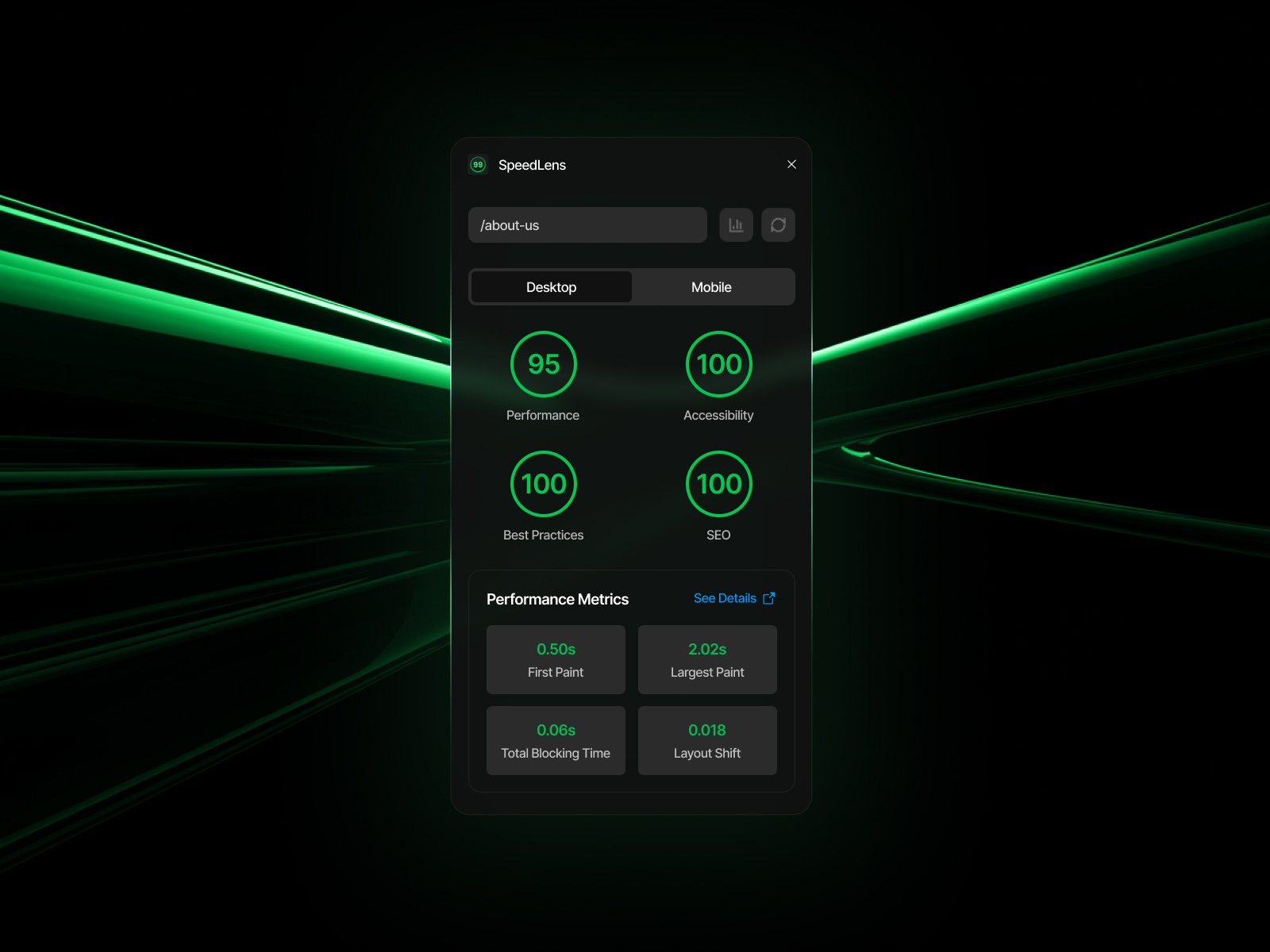Click the 100 Accessibility score ring
The width and height of the screenshot is (1270, 952).
(x=718, y=364)
